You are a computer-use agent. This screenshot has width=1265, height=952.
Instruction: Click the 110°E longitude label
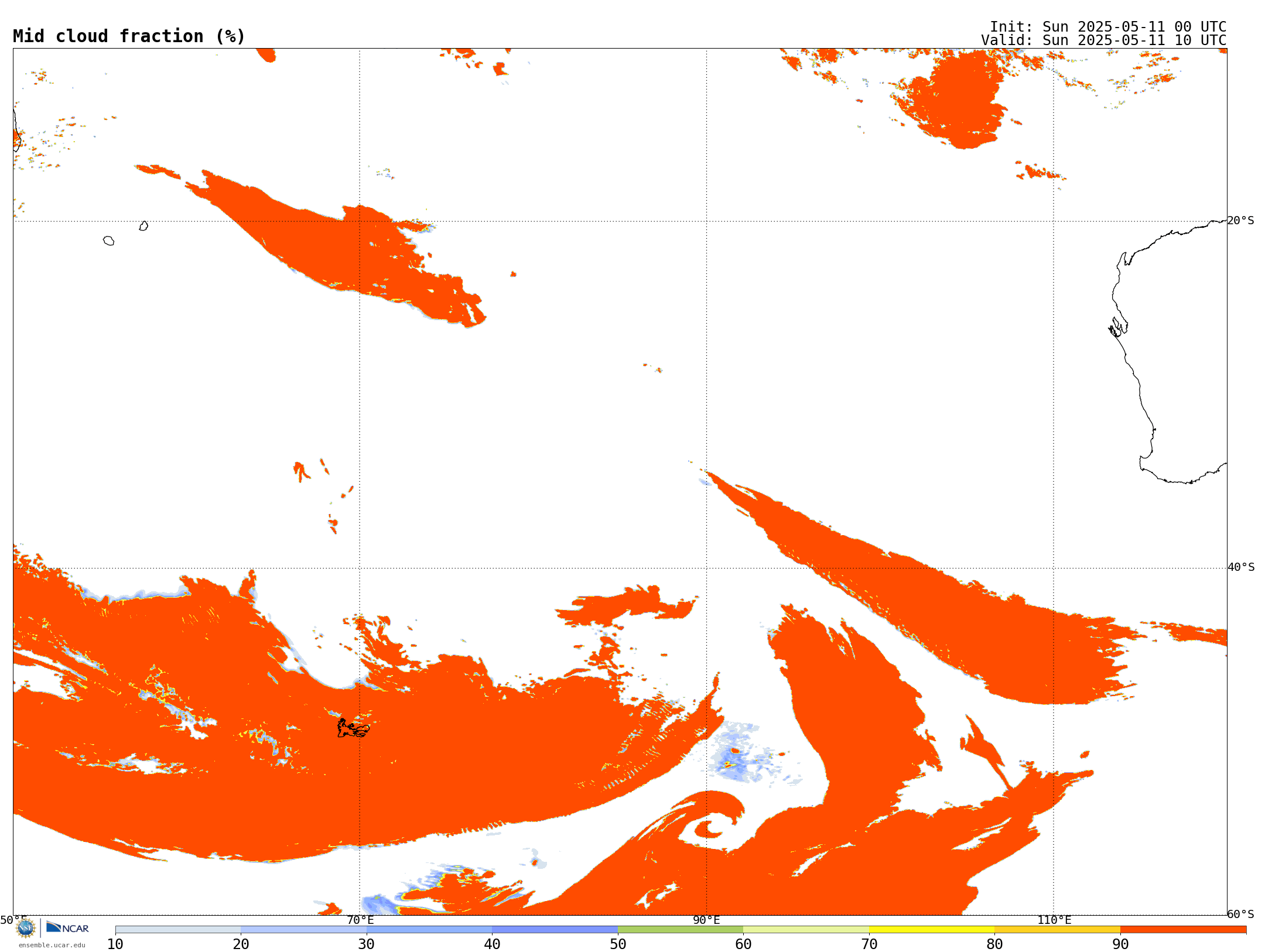[1054, 920]
